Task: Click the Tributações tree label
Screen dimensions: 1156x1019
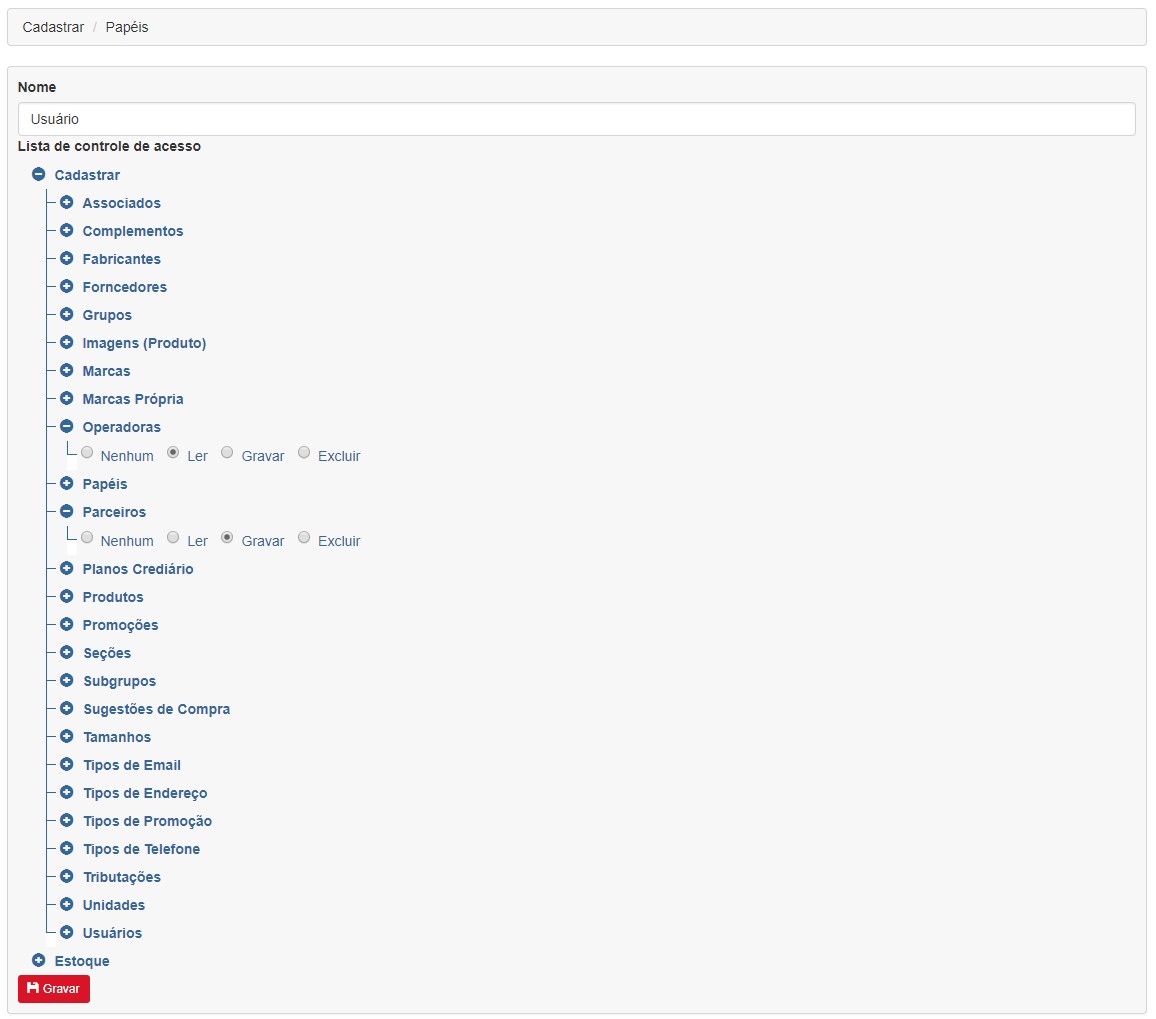Action: tap(122, 877)
